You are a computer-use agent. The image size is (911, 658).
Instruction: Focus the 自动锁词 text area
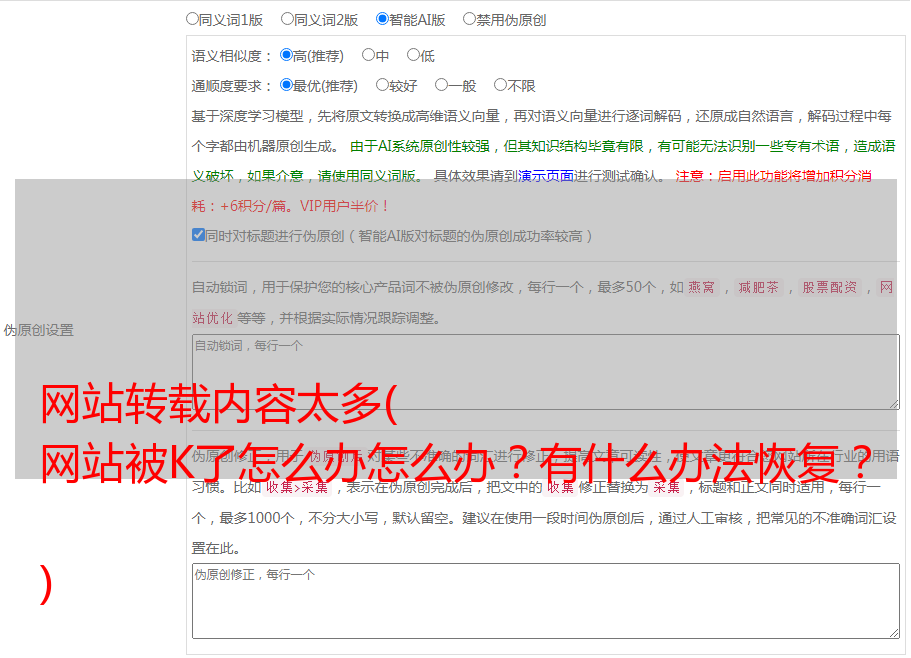click(x=546, y=372)
